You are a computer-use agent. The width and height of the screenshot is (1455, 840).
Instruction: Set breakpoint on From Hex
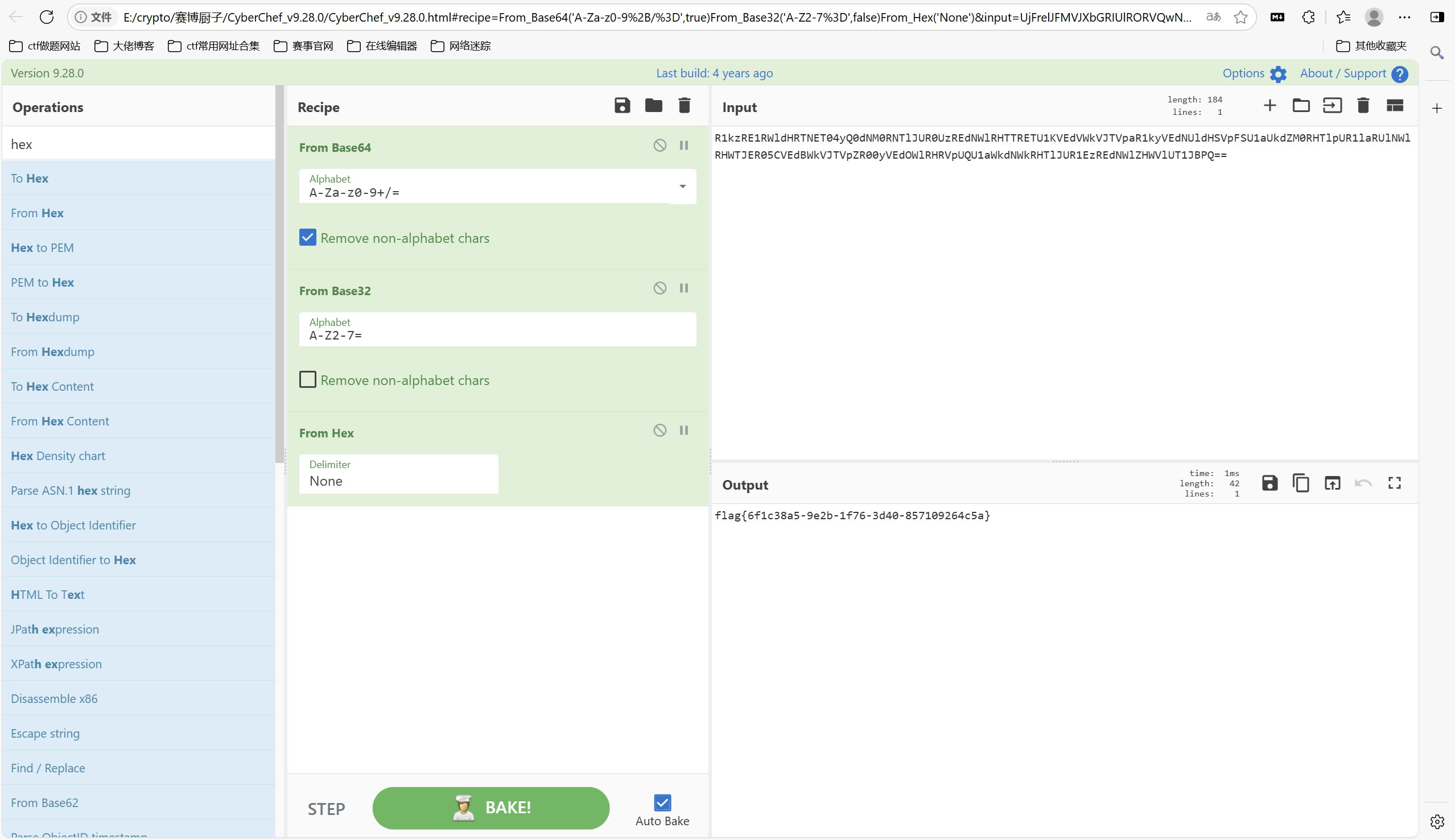pyautogui.click(x=684, y=431)
